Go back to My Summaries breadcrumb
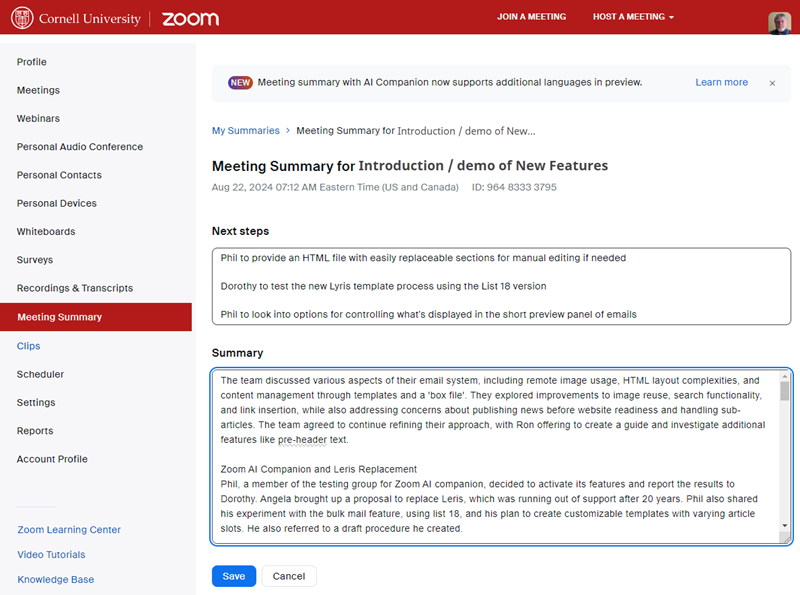Viewport: 800px width, 595px height. click(245, 131)
